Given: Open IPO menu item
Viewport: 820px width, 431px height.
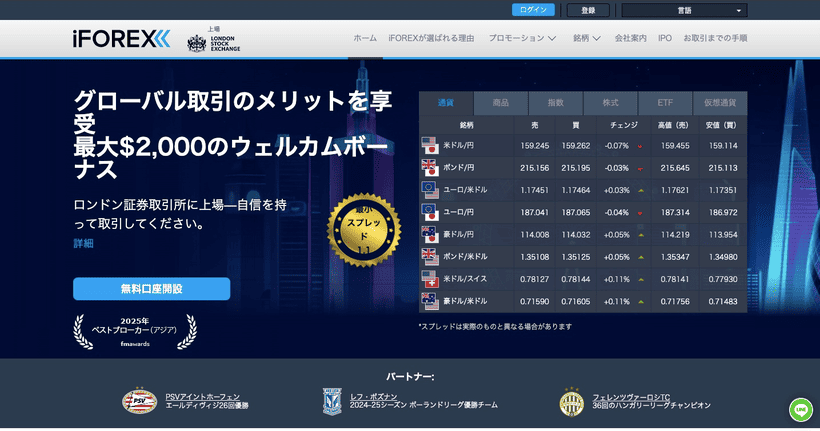Looking at the screenshot, I should (665, 38).
